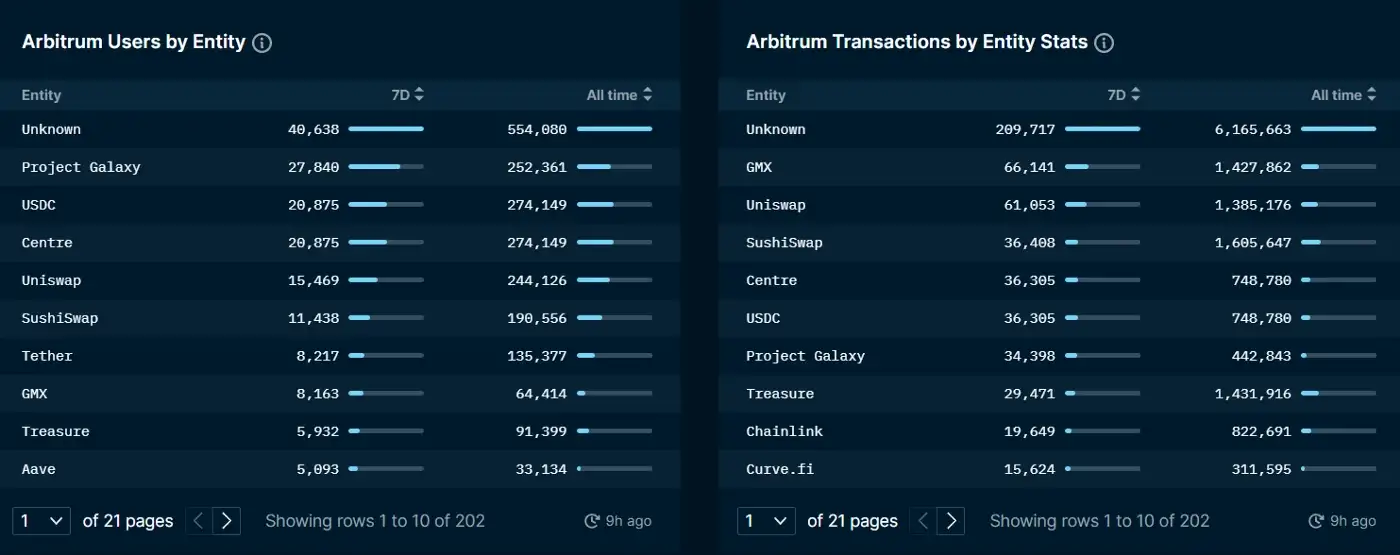Sort Users table by 7D column

408,95
